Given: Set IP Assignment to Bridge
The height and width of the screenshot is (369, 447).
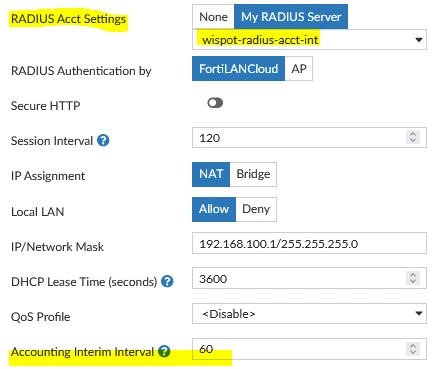Looking at the screenshot, I should point(253,174).
